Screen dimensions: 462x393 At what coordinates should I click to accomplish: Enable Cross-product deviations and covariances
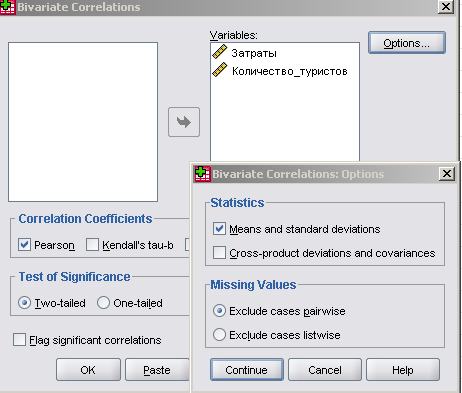tap(219, 253)
